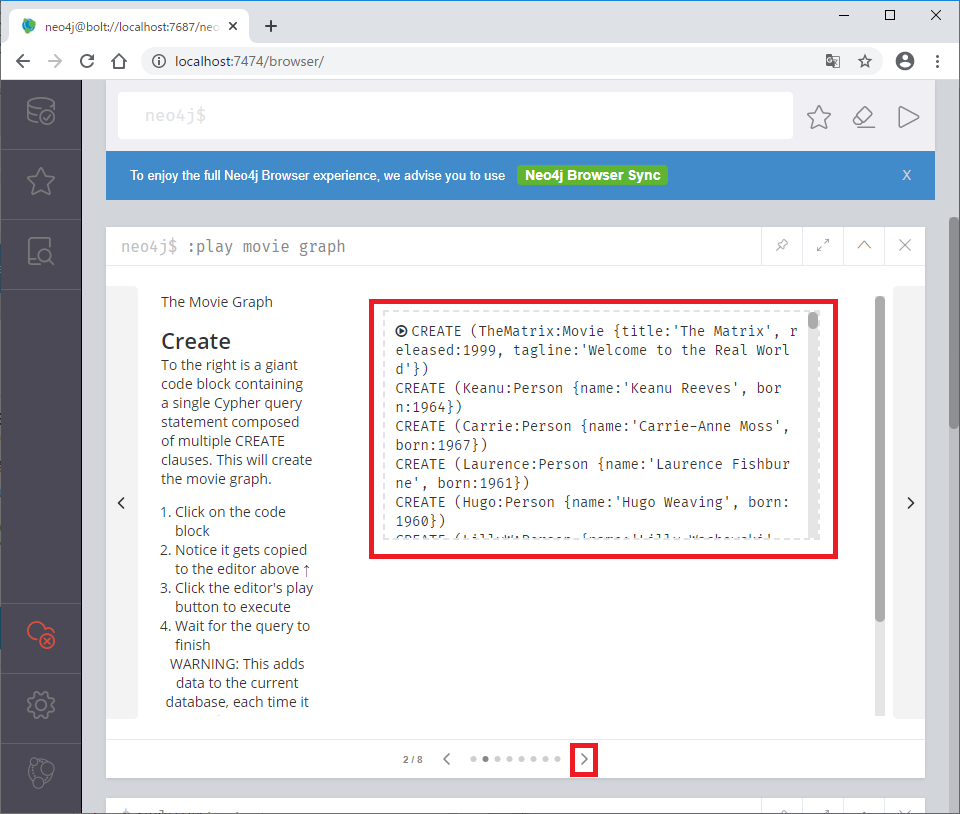Click the 'Create' heading
This screenshot has height=814, width=960.
196,341
